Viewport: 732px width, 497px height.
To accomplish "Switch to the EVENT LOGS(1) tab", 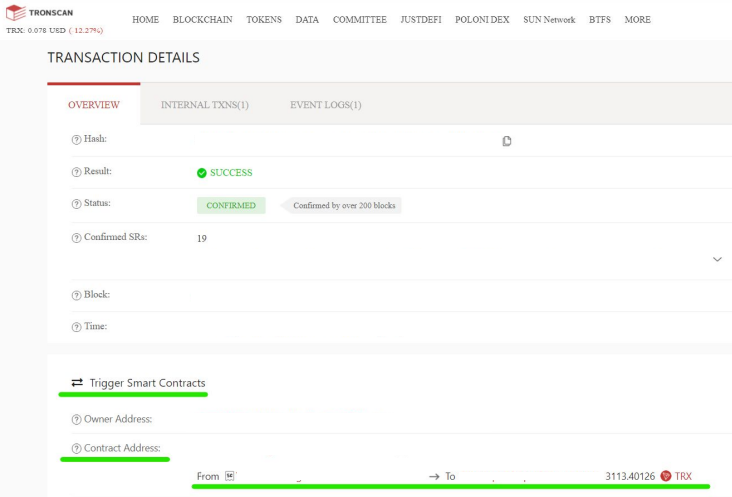I will click(325, 105).
